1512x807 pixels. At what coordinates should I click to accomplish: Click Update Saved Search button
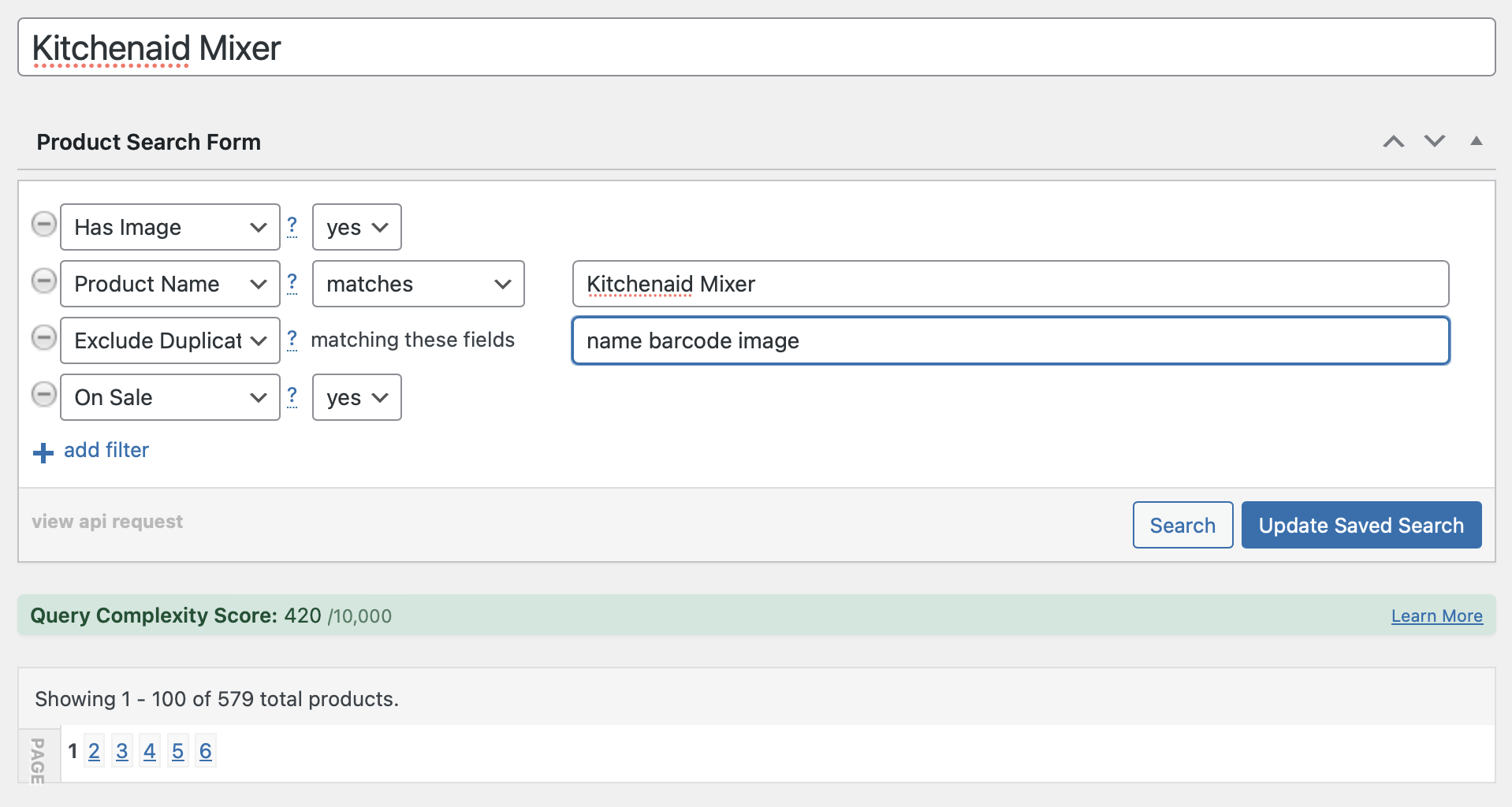pyautogui.click(x=1361, y=525)
